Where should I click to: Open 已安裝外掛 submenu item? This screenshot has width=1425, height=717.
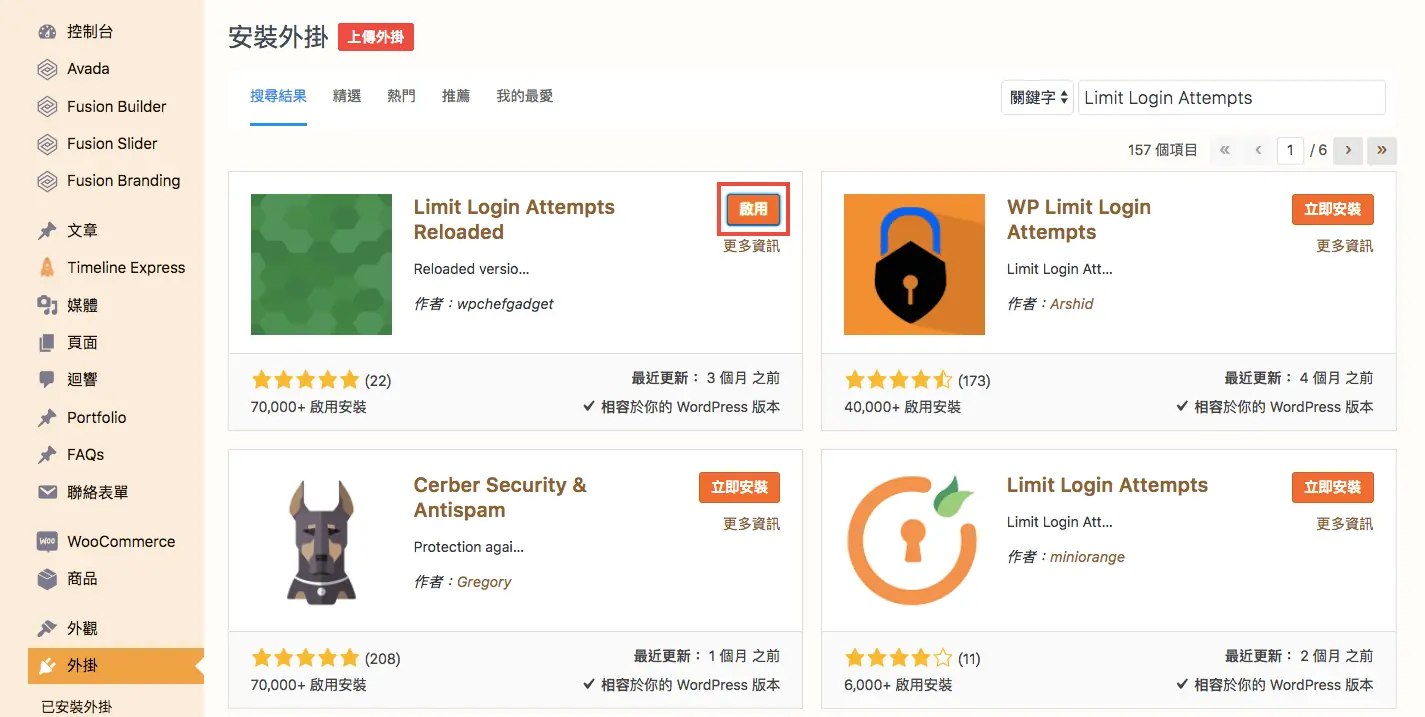click(x=76, y=707)
